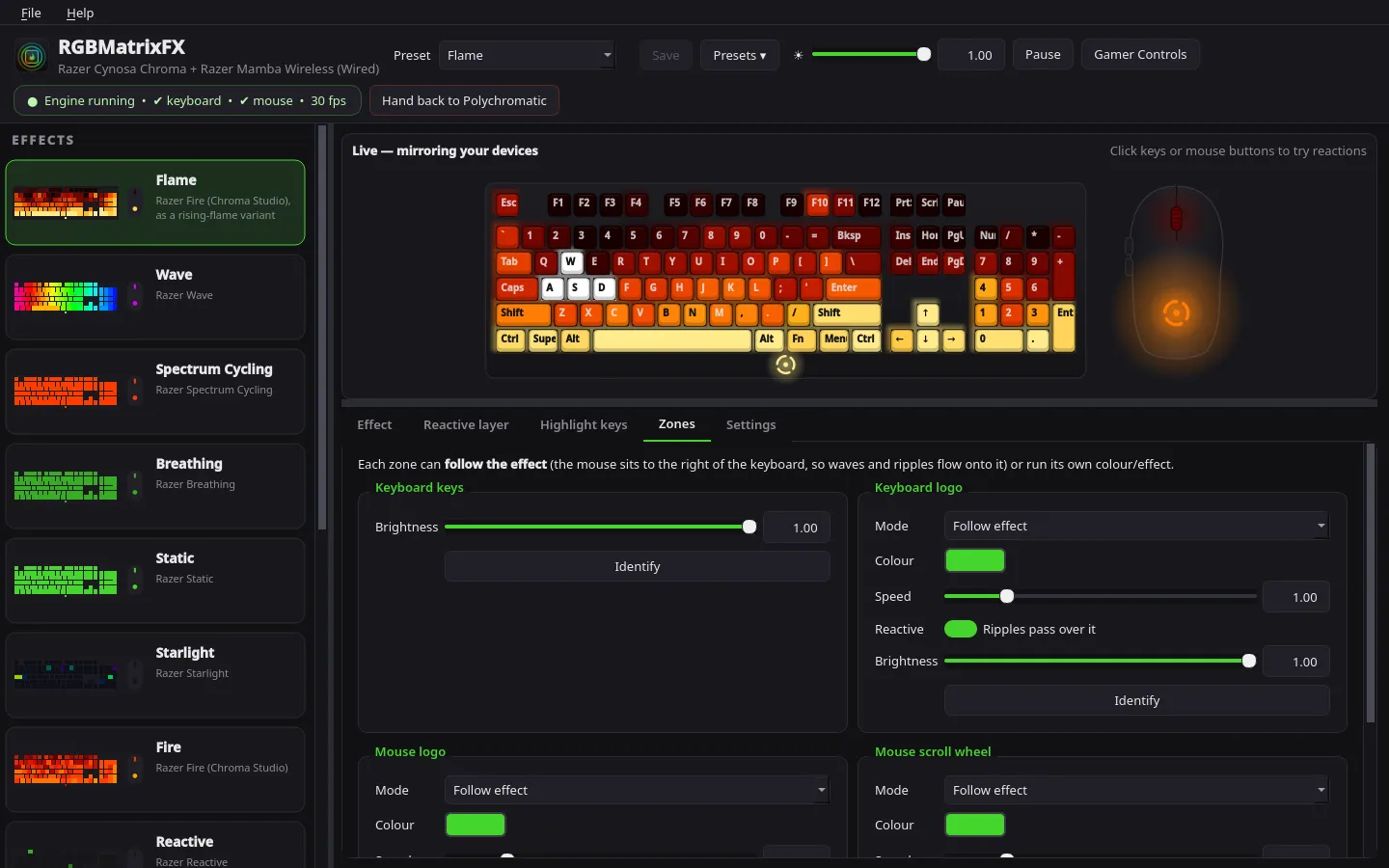Click Keyboard keys Brightness slider handle
1389x868 pixels.
(x=749, y=527)
